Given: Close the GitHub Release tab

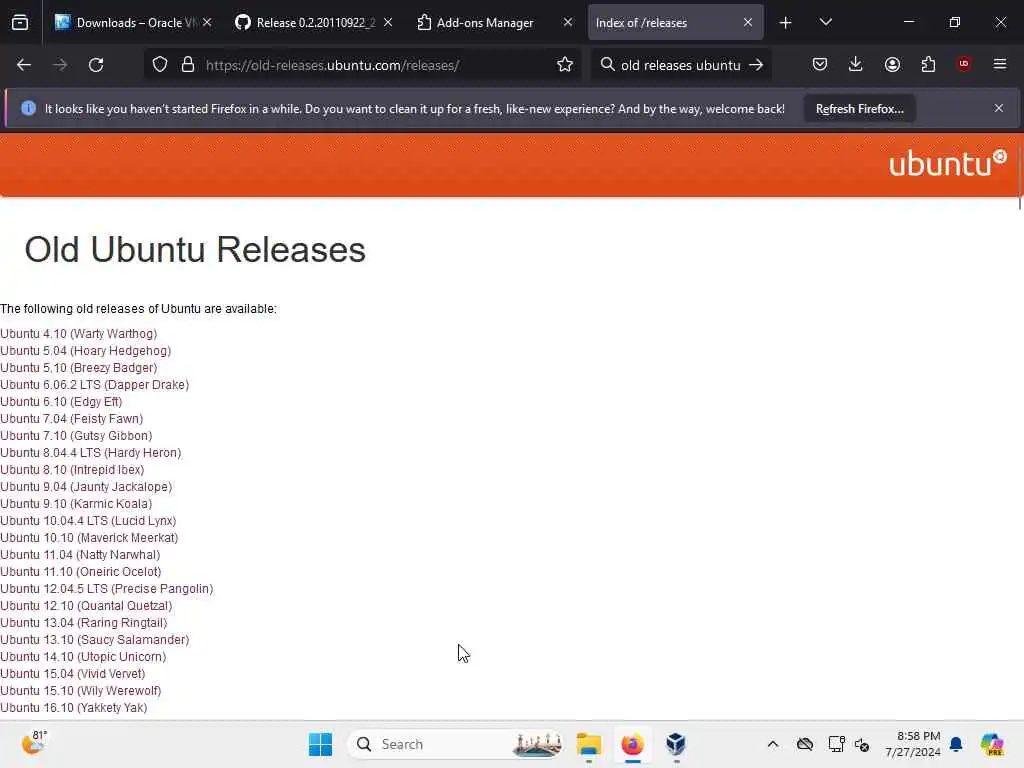Looking at the screenshot, I should click(x=388, y=23).
